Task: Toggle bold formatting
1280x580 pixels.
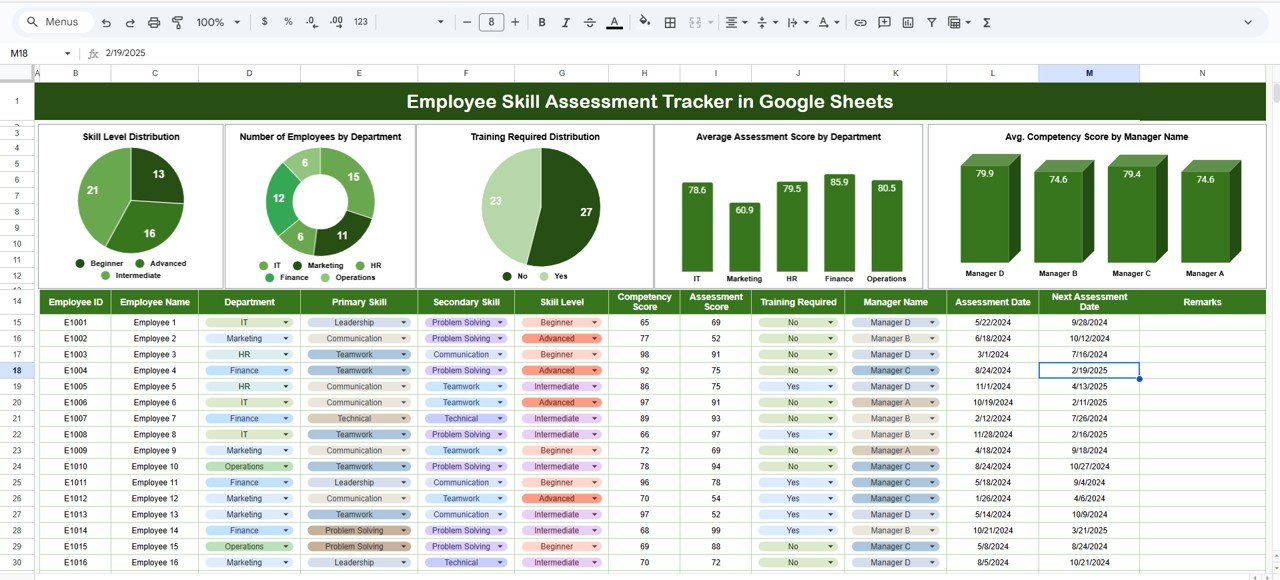Action: (x=541, y=21)
